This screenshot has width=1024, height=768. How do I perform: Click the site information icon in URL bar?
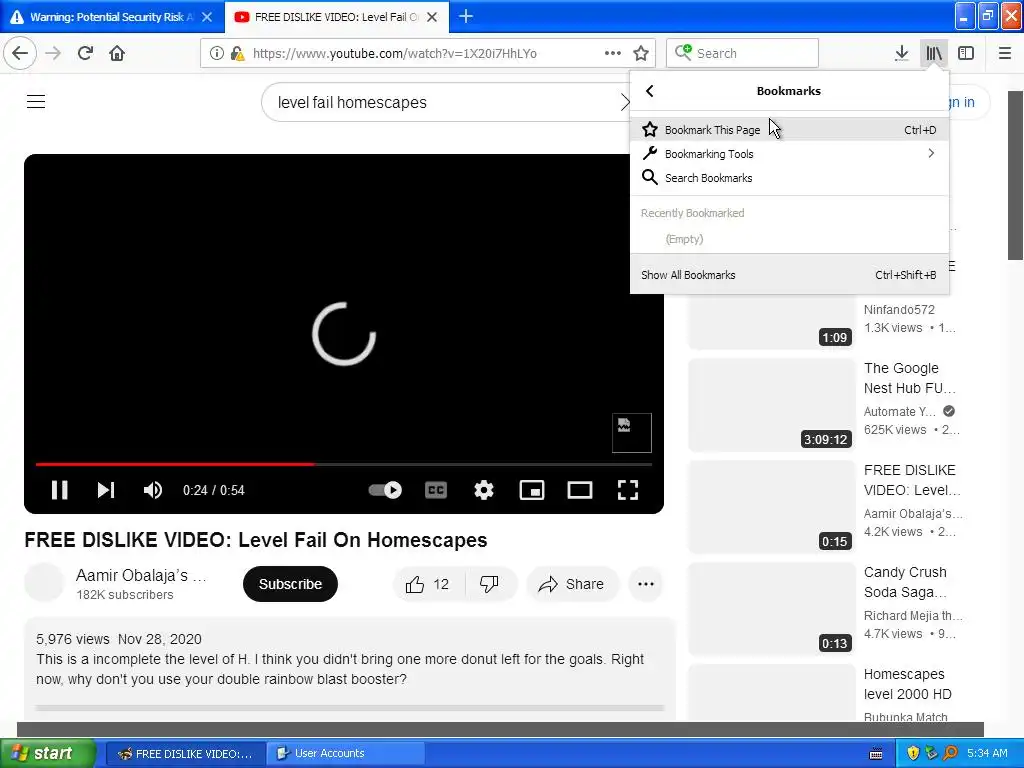coord(217,53)
